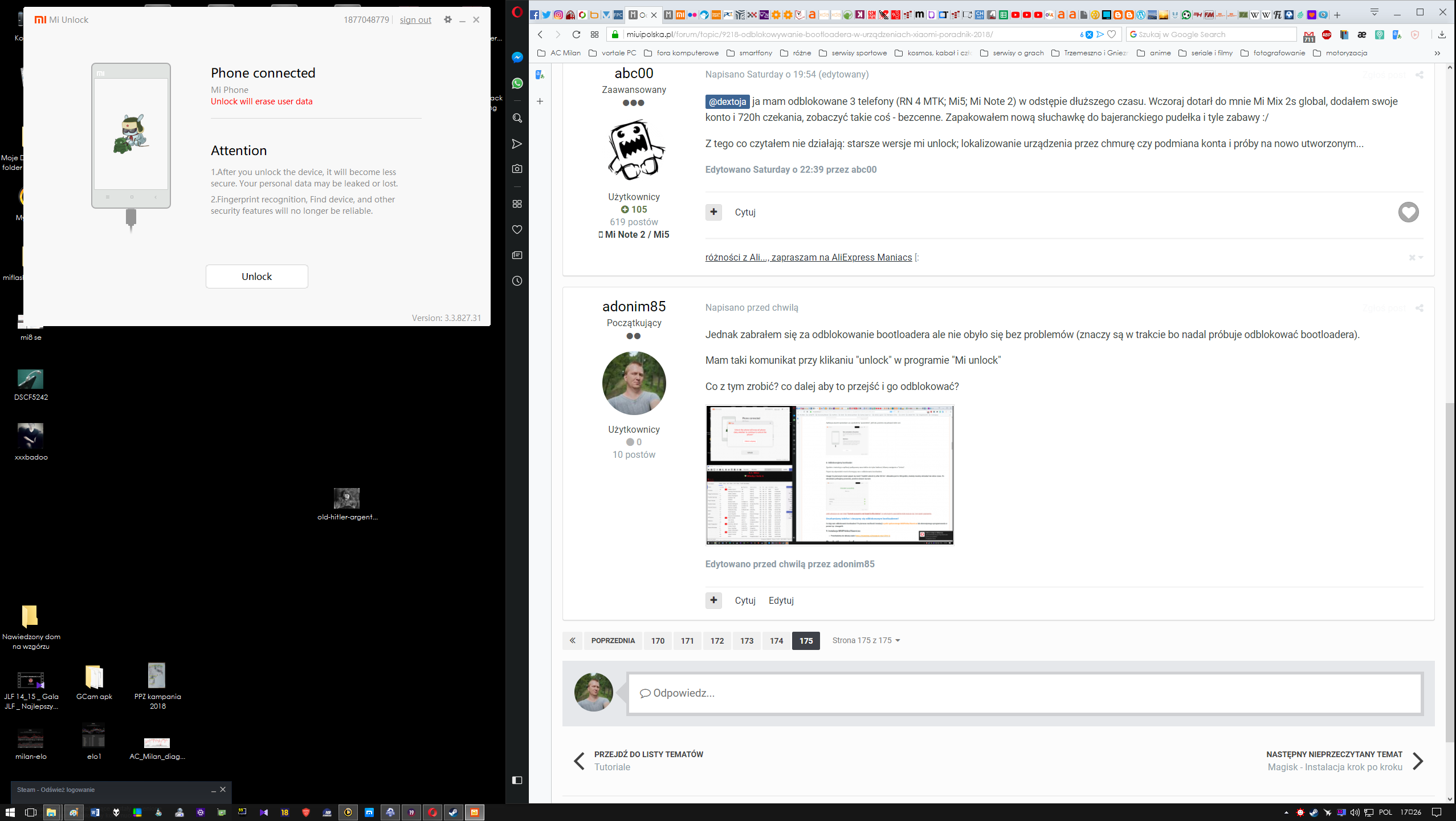Open attached screenshot thumbnail in post
The height and width of the screenshot is (821, 1456).
829,475
